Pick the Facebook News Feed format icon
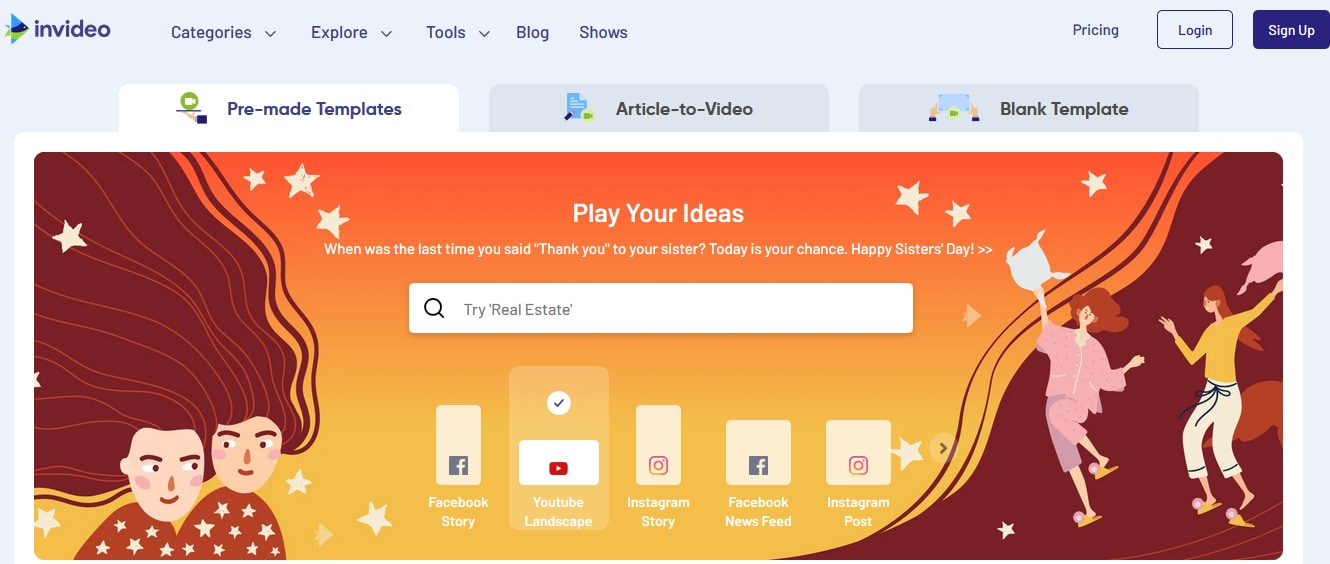This screenshot has height=564, width=1330. 758,452
